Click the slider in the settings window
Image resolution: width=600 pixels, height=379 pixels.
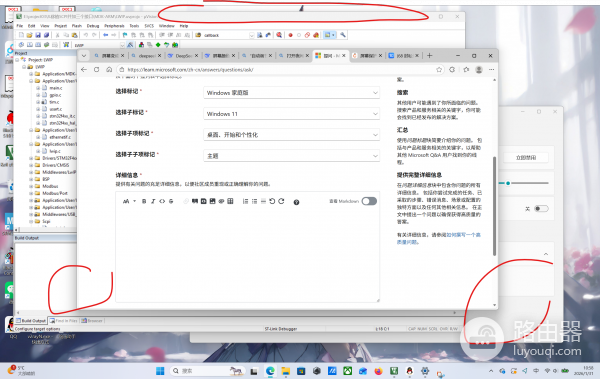pyautogui.click(x=524, y=183)
